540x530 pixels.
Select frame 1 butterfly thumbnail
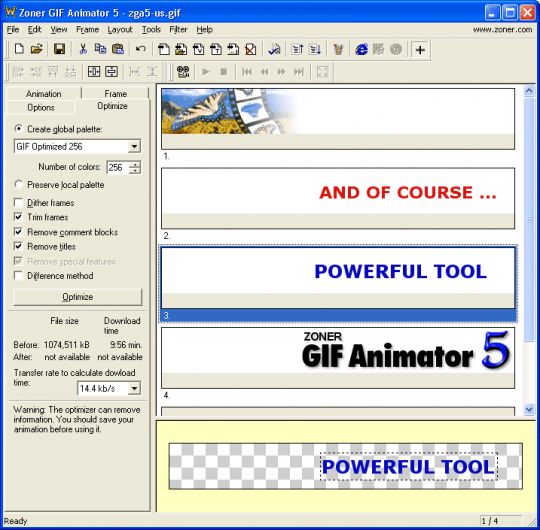[338, 118]
